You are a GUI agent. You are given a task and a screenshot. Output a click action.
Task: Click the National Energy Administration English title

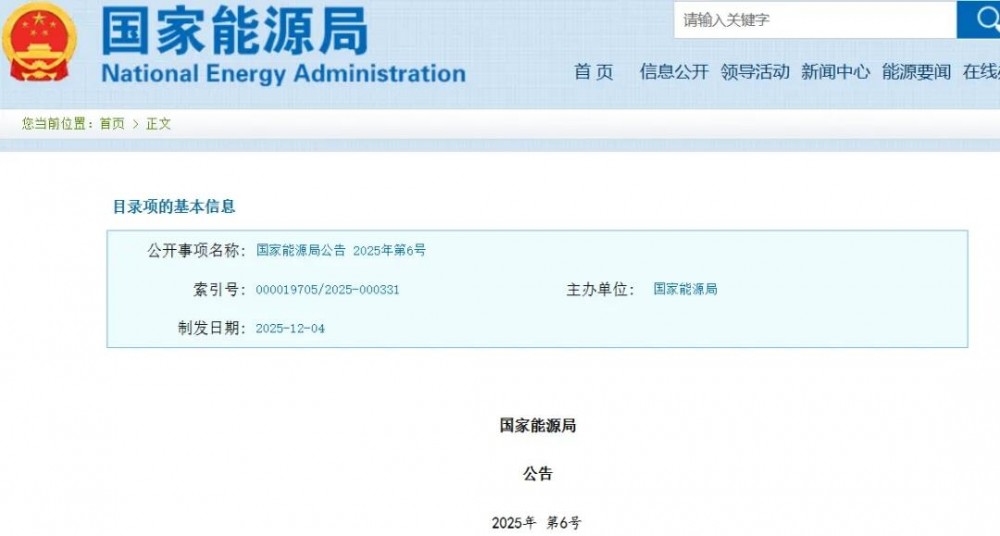coord(283,74)
